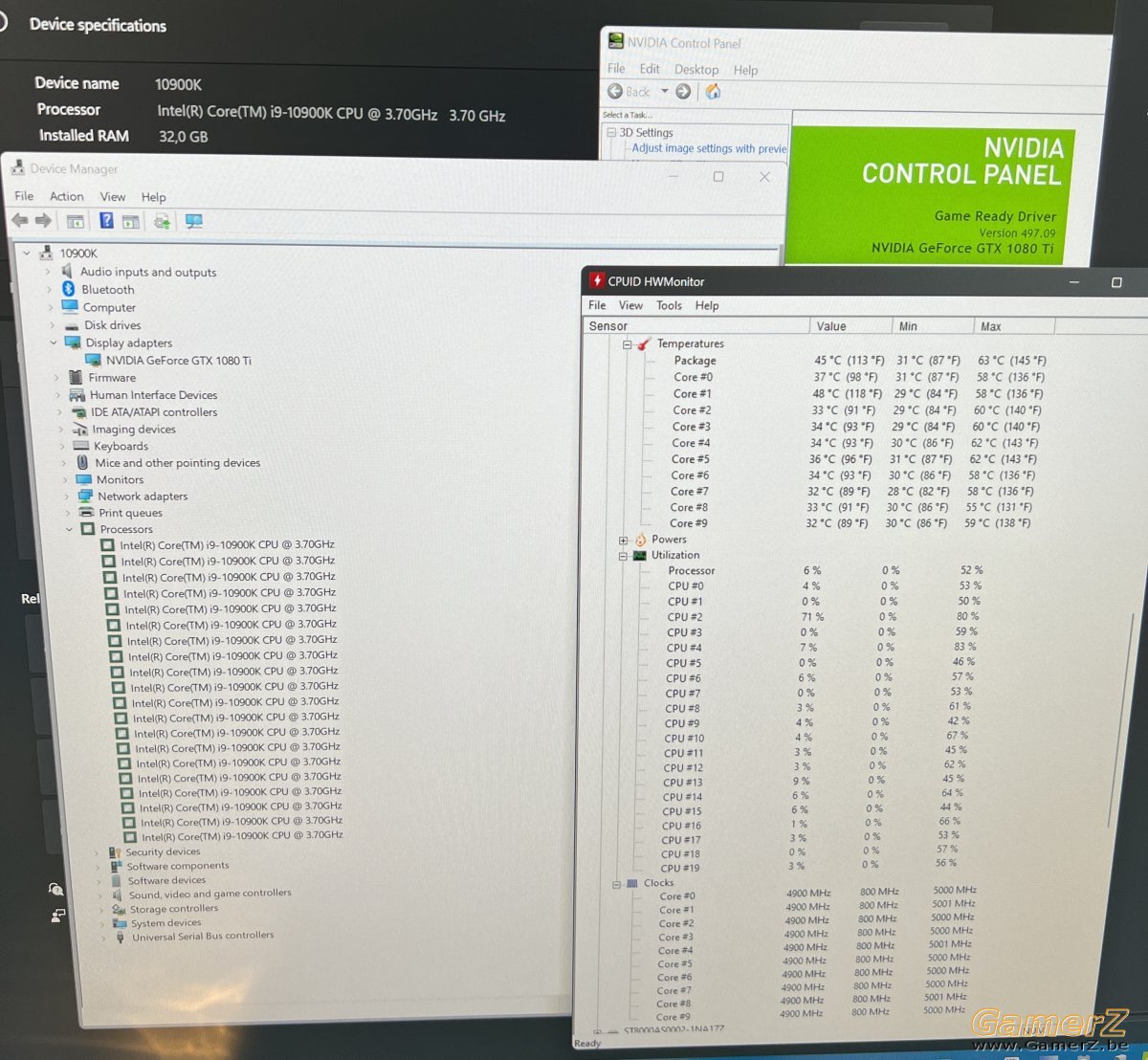Click the flame icon next to Powers
The image size is (1148, 1060).
(x=640, y=540)
